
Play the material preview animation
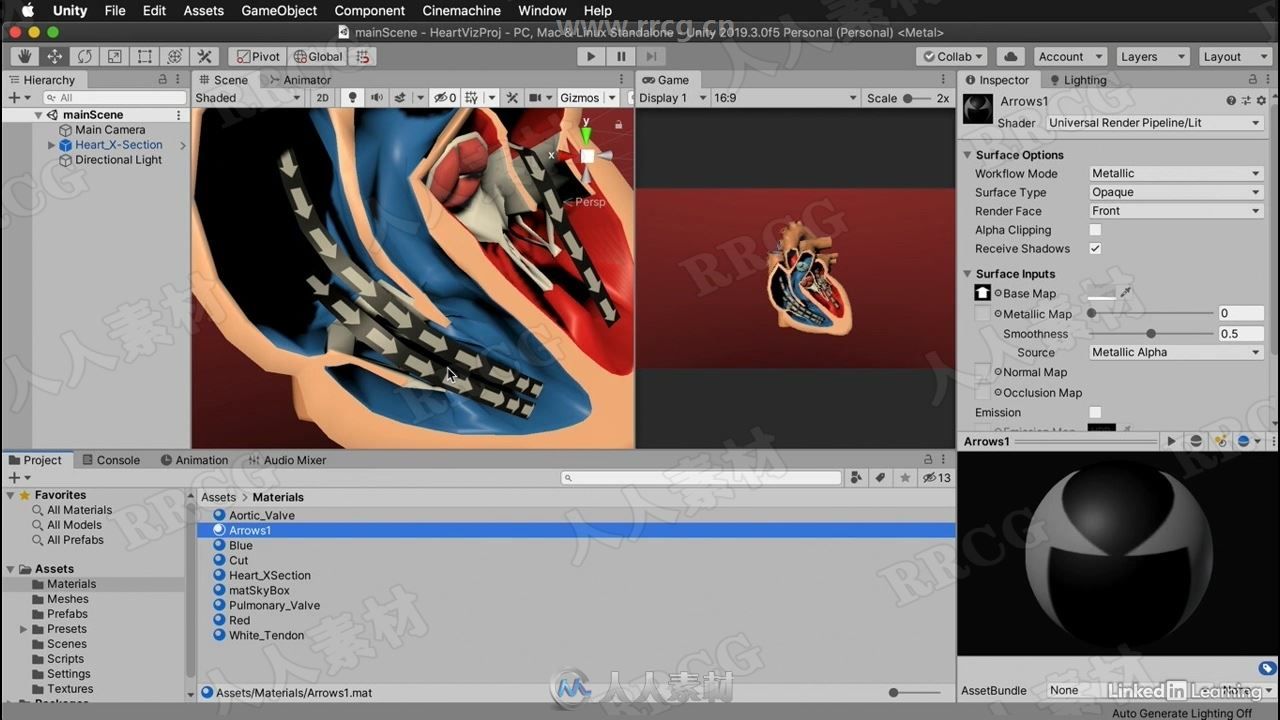pyautogui.click(x=1171, y=441)
